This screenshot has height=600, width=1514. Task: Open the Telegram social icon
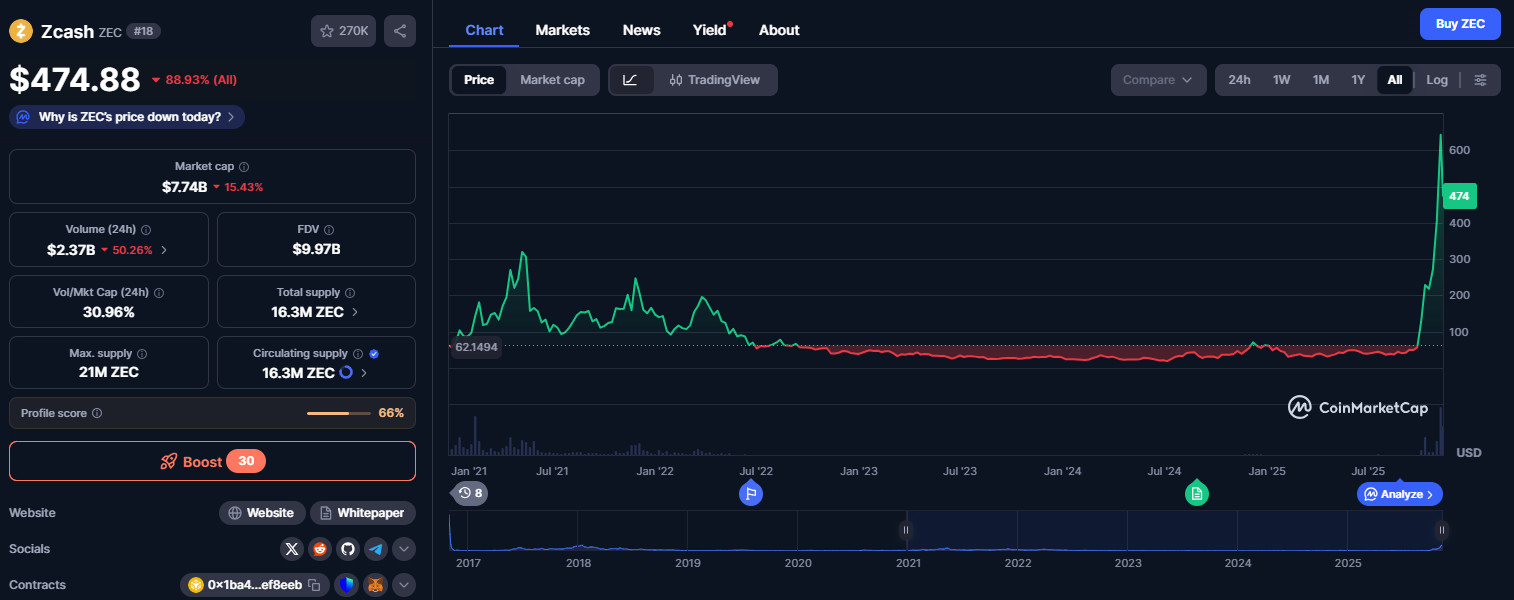[x=376, y=548]
